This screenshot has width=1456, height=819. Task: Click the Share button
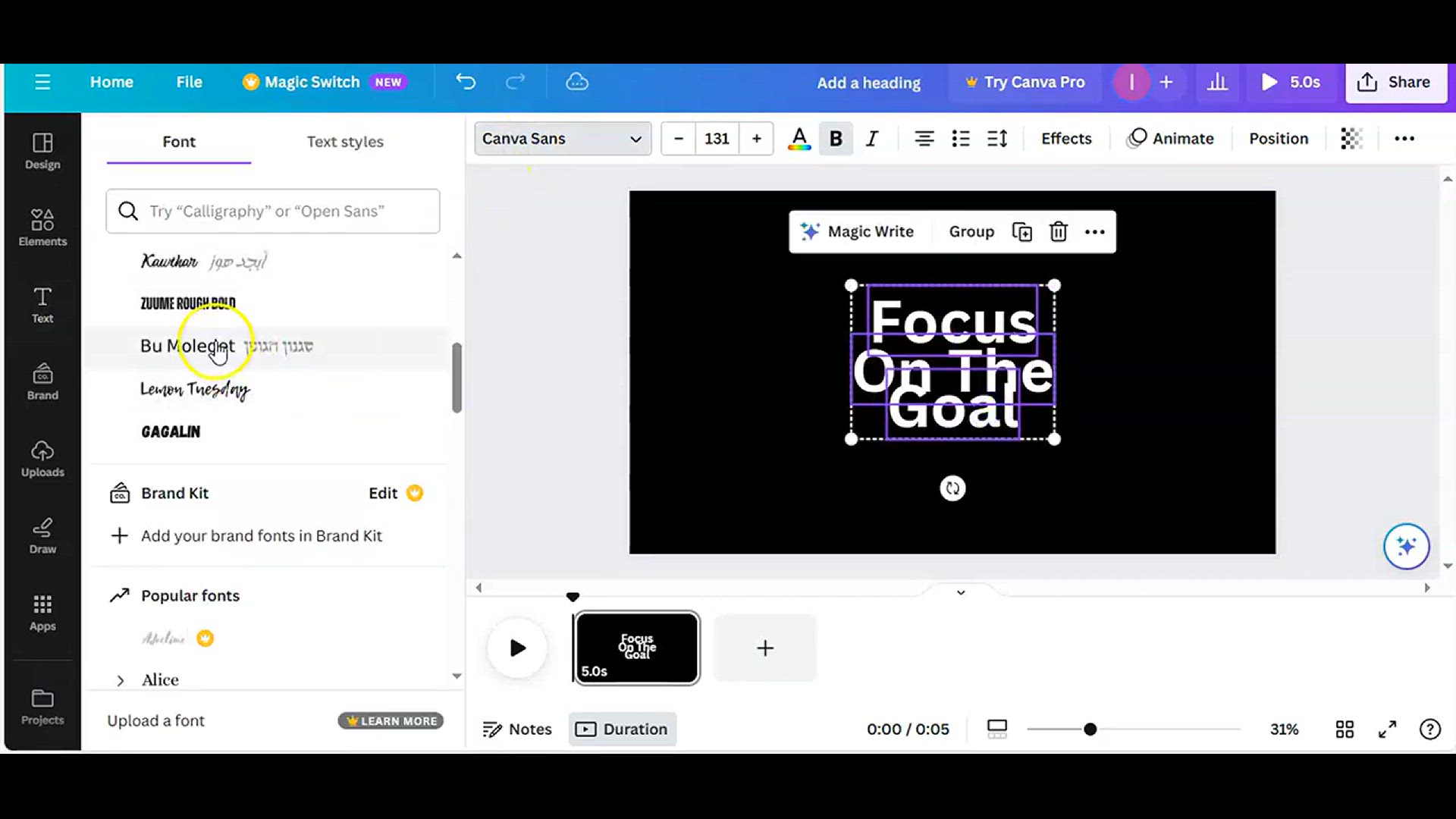coord(1395,82)
